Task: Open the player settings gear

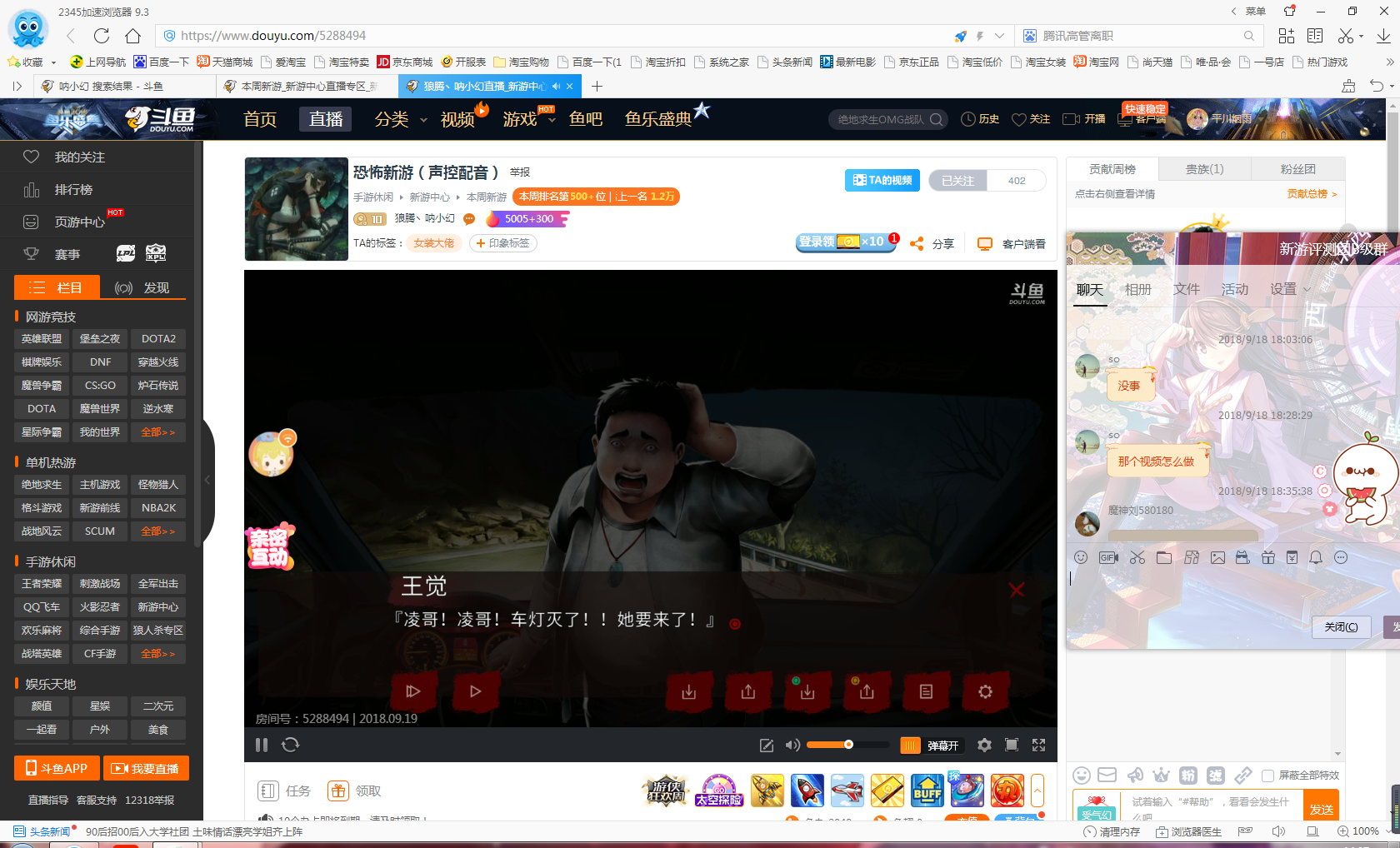Action: tap(984, 745)
